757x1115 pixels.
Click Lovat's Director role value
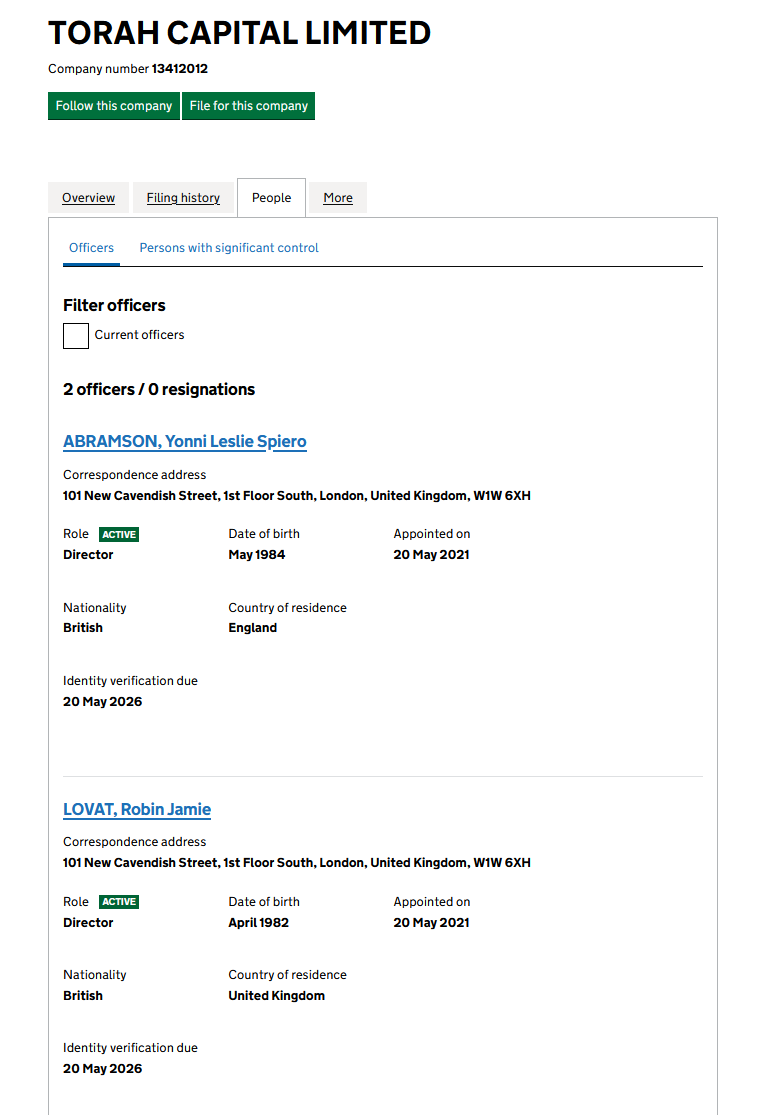88,922
